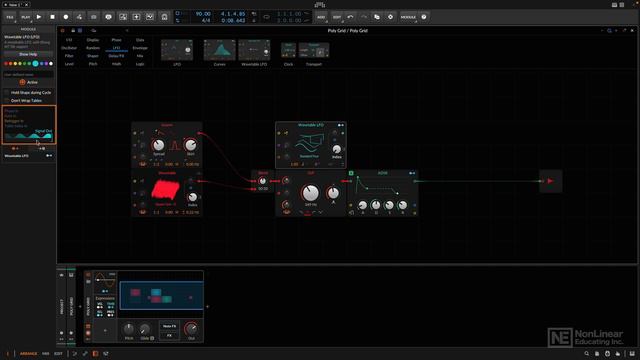This screenshot has width=640, height=360.
Task: Select Envelope module category
Action: point(140,48)
